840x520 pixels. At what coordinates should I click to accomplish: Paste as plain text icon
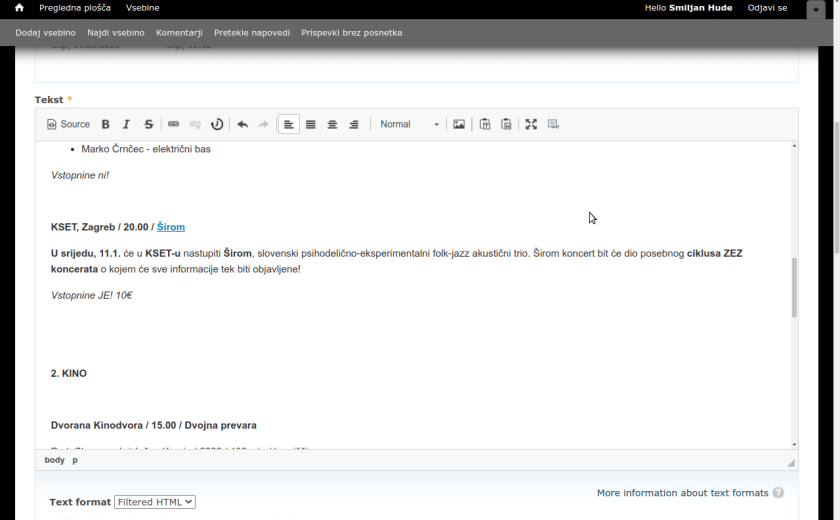pyautogui.click(x=485, y=125)
